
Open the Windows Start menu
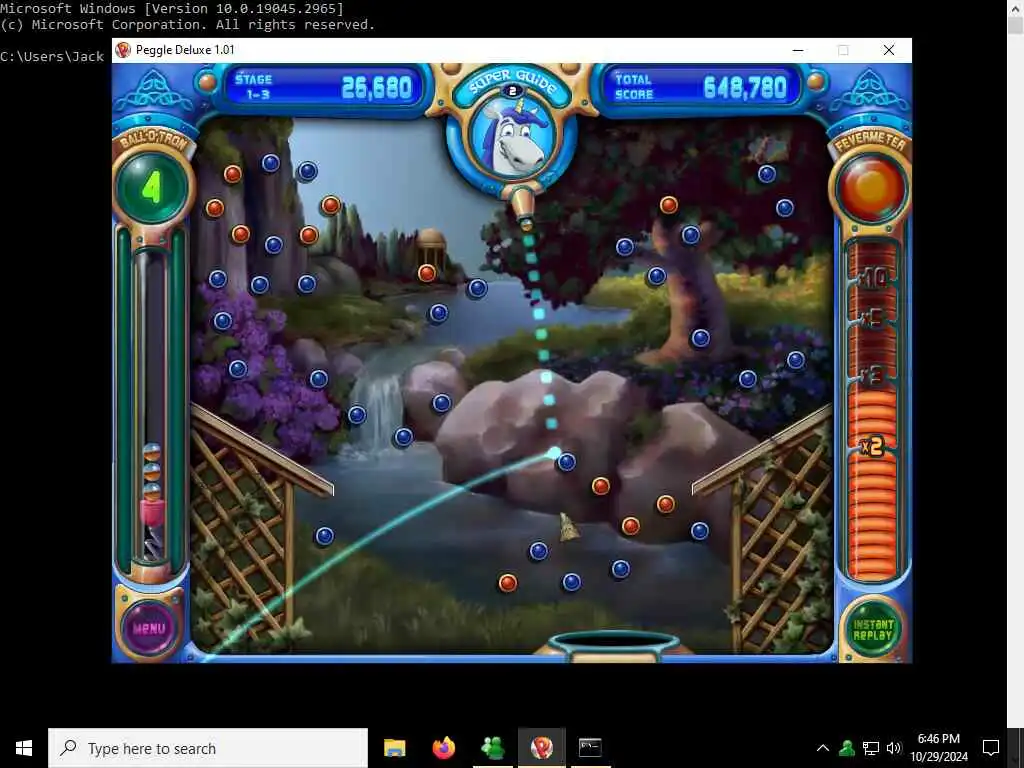tap(24, 748)
